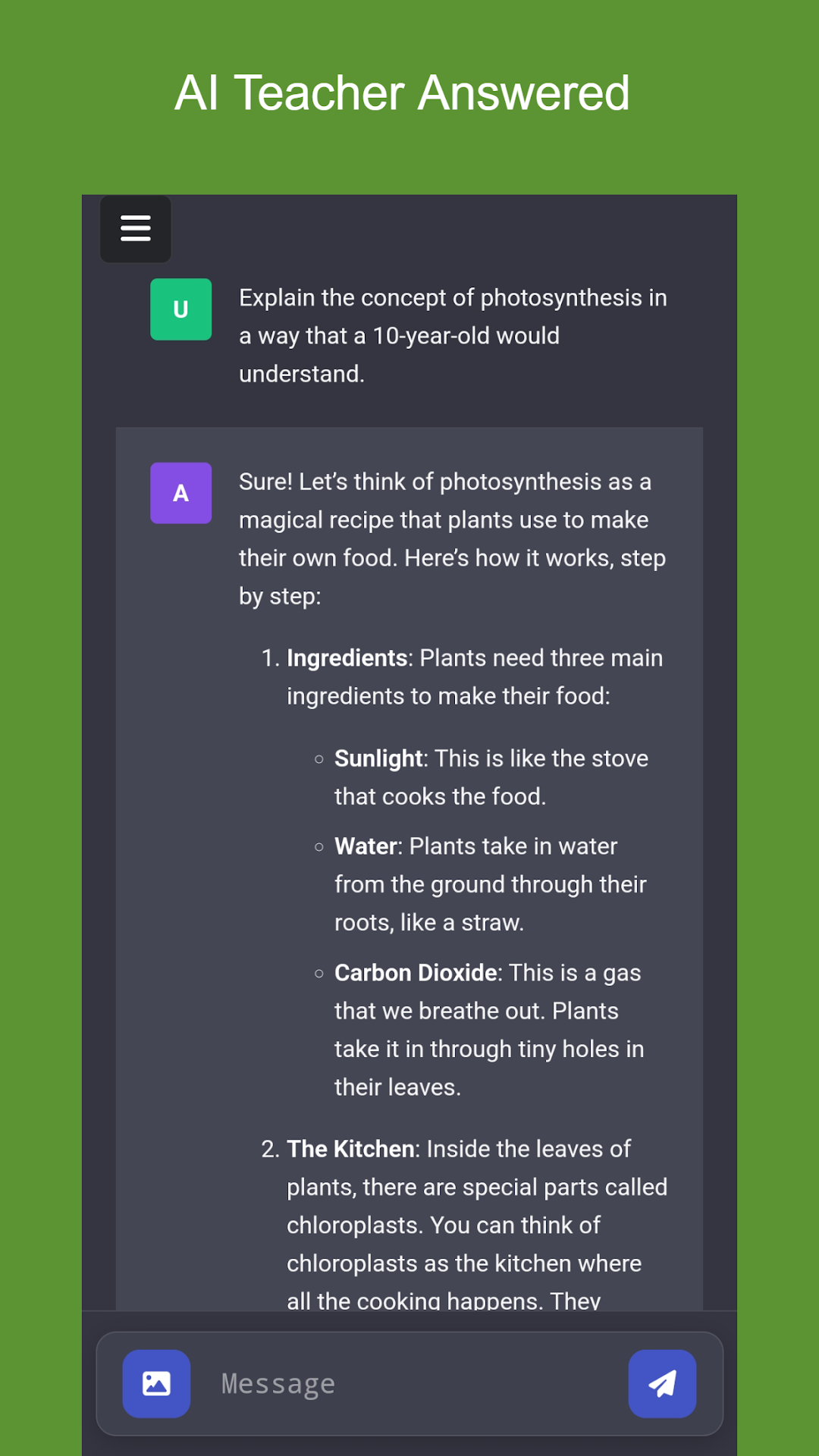Screen dimensions: 819x1456
Task: Click the stove that cooks the food text
Action: point(491,777)
